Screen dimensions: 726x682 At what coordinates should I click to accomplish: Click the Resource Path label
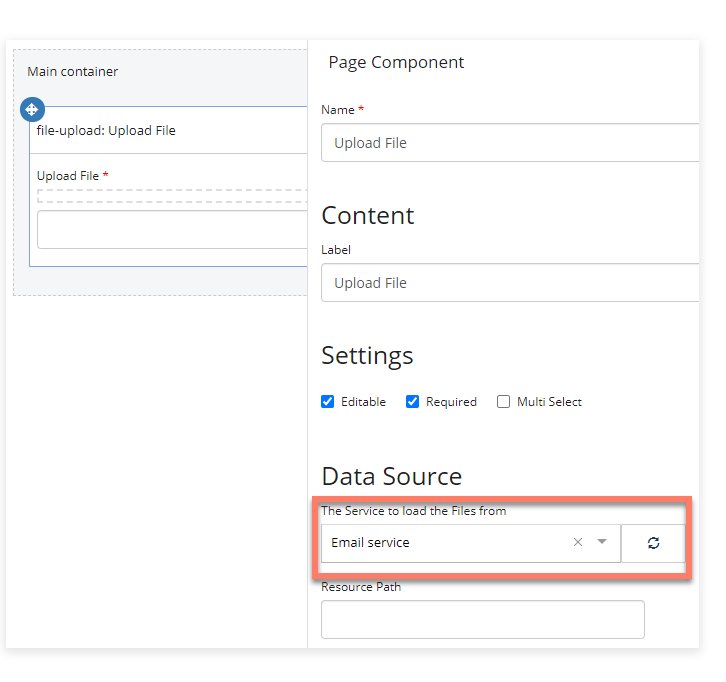pos(361,587)
